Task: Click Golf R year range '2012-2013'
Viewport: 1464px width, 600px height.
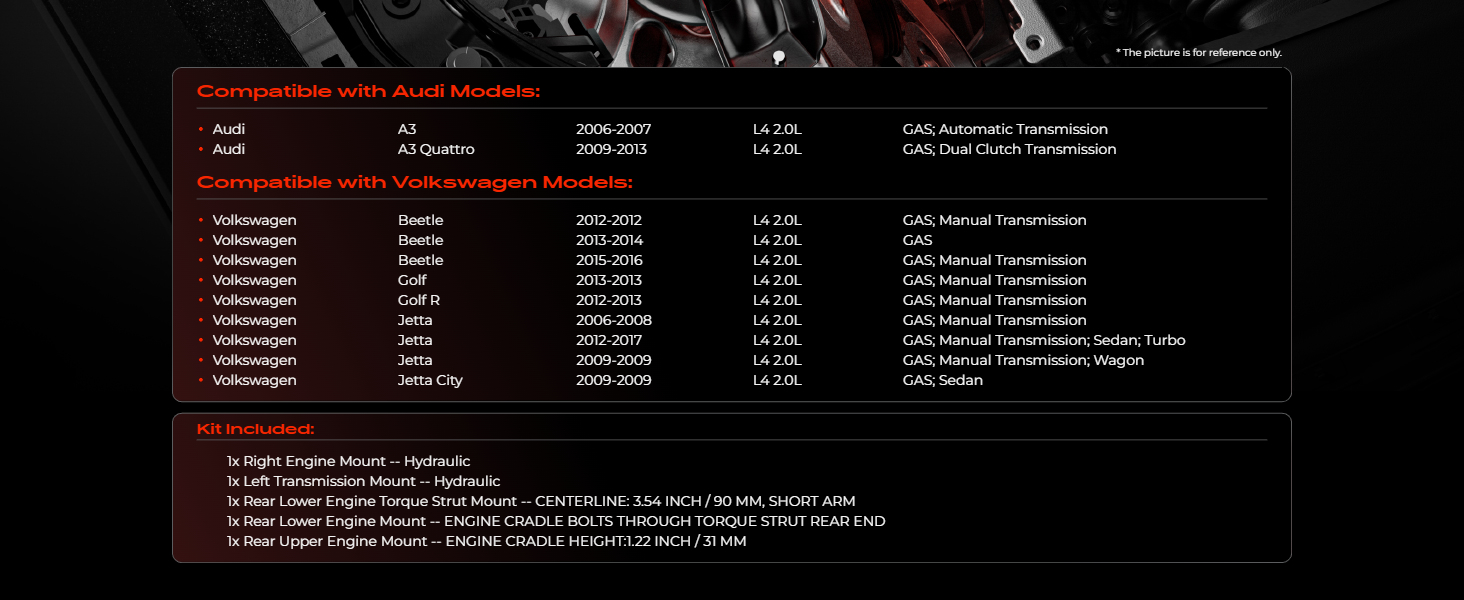Action: pos(609,301)
